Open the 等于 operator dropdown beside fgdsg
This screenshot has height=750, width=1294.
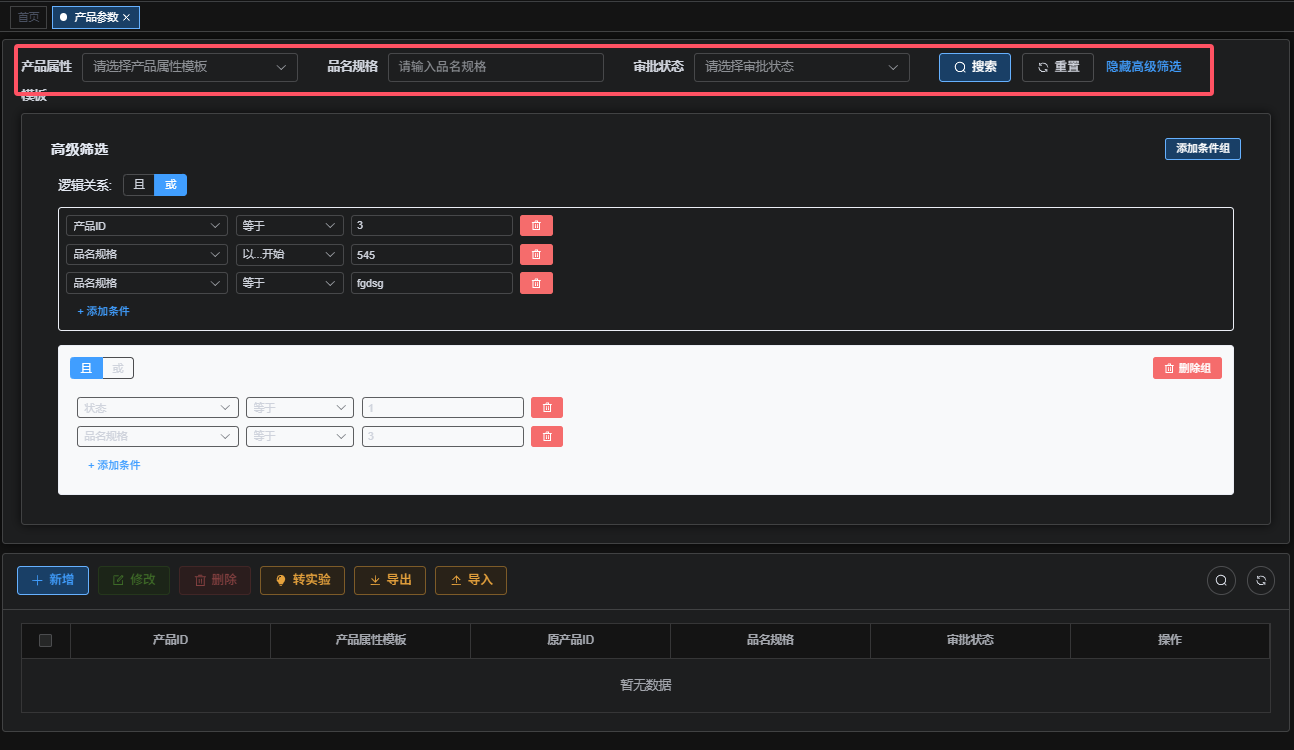point(290,283)
